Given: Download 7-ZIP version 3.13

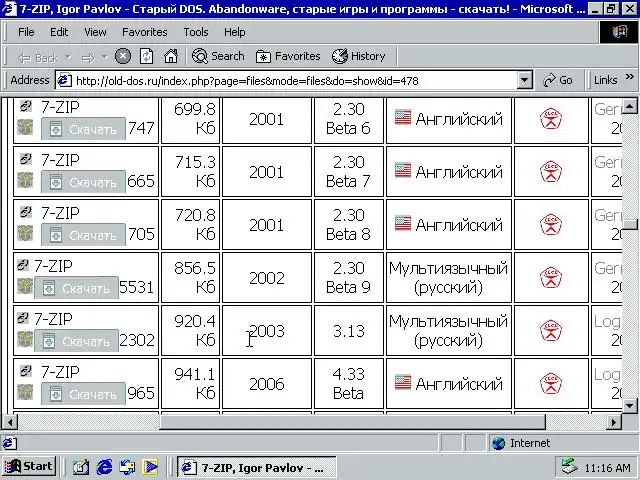Looking at the screenshot, I should (x=76, y=341).
